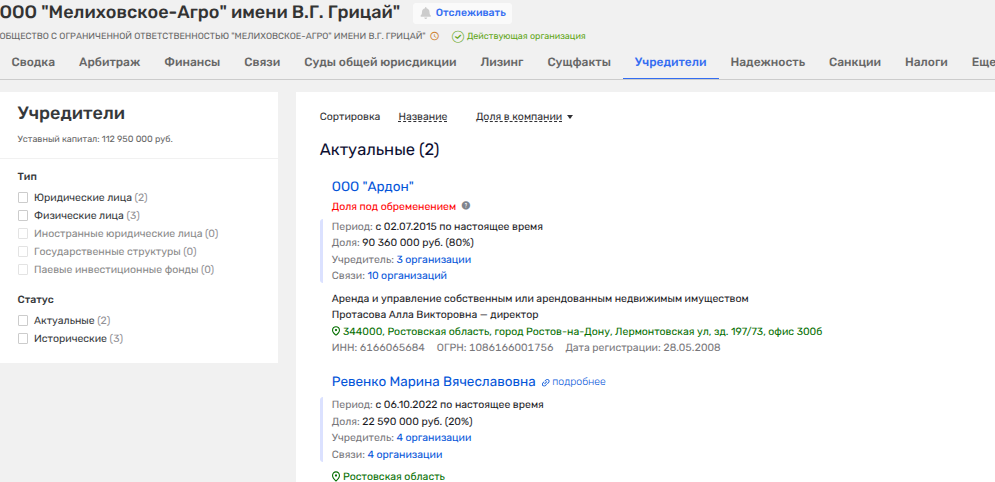The image size is (995, 482).
Task: Expand the Ещё tab overflow menu
Action: [x=982, y=62]
